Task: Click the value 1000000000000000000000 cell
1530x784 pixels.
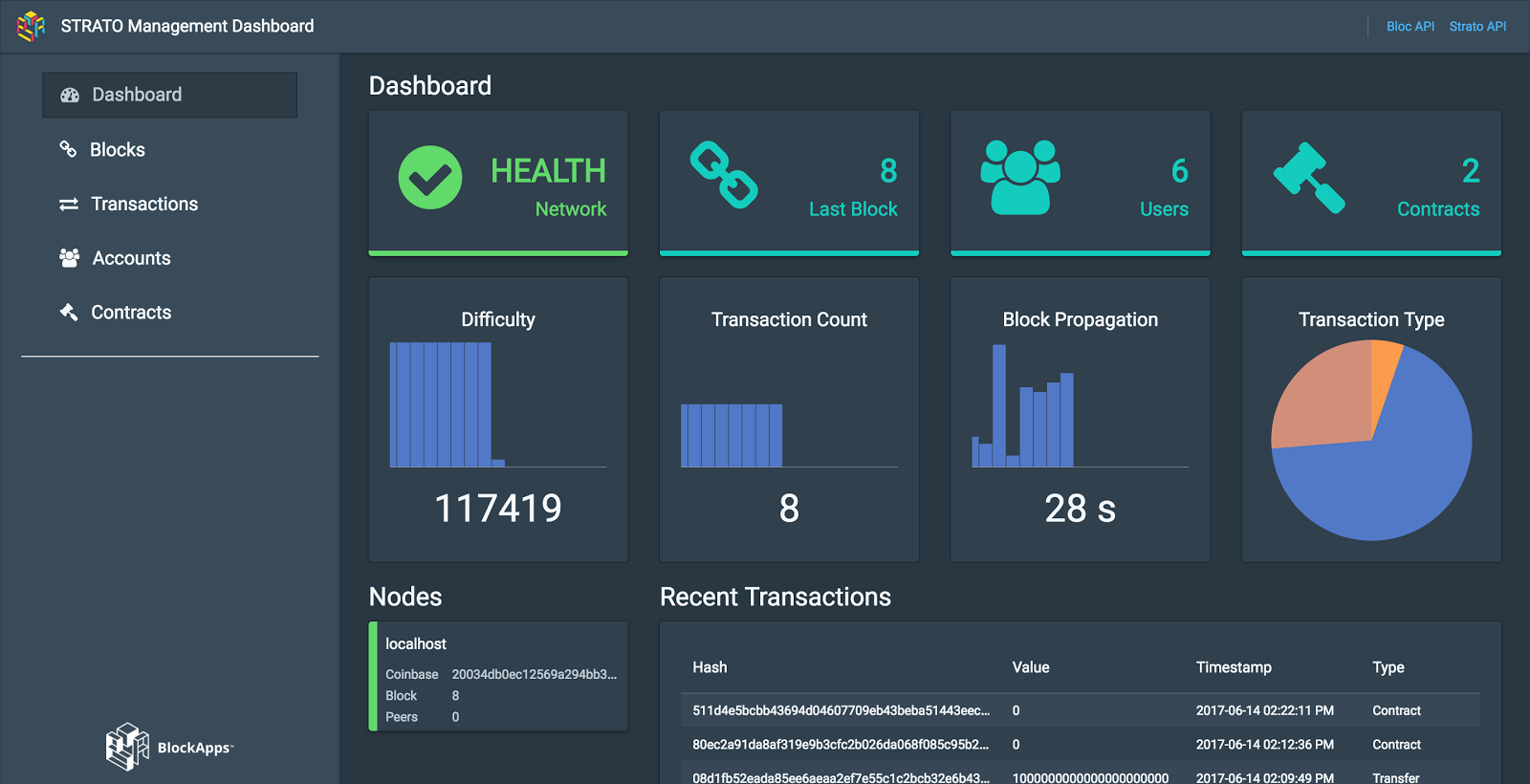Action: pos(1090,778)
